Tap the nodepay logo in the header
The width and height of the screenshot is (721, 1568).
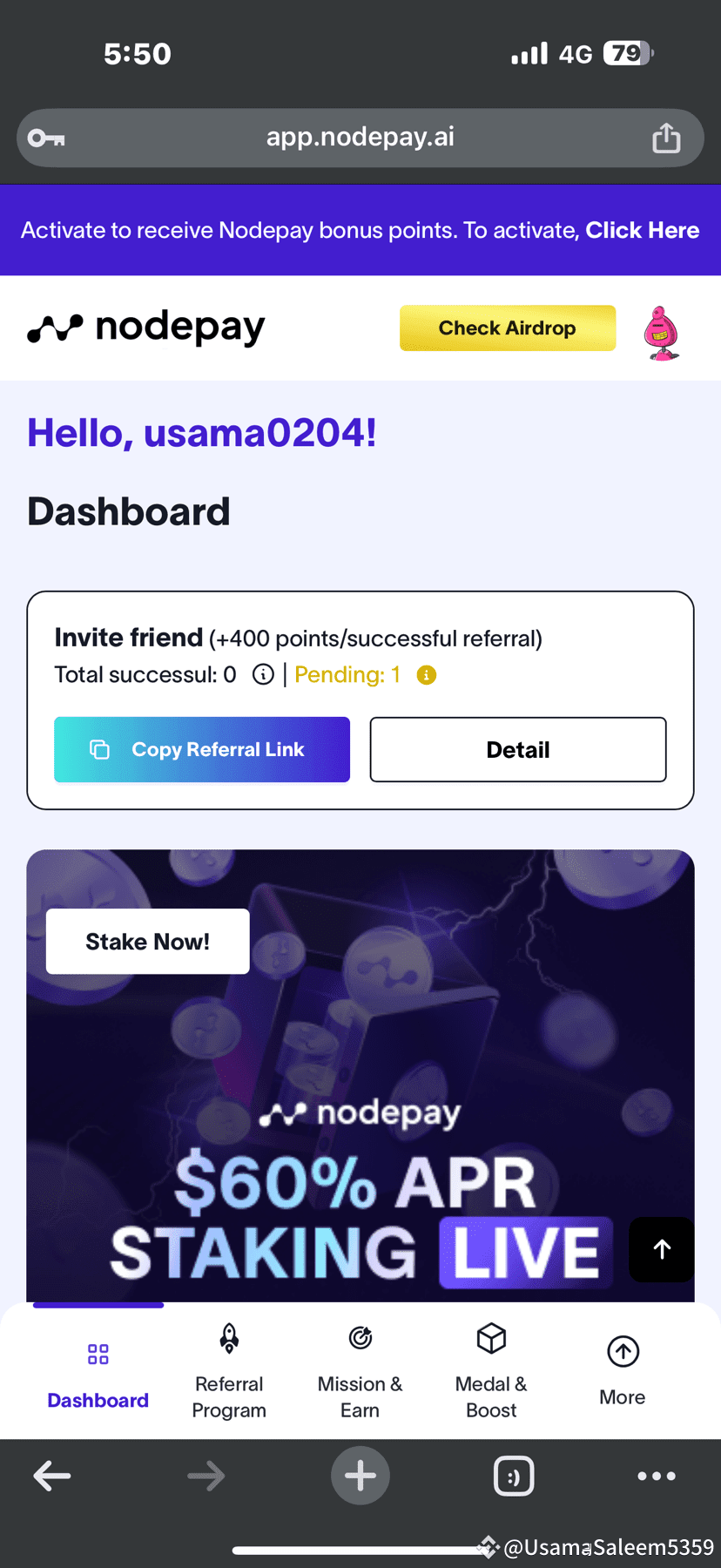(145, 327)
